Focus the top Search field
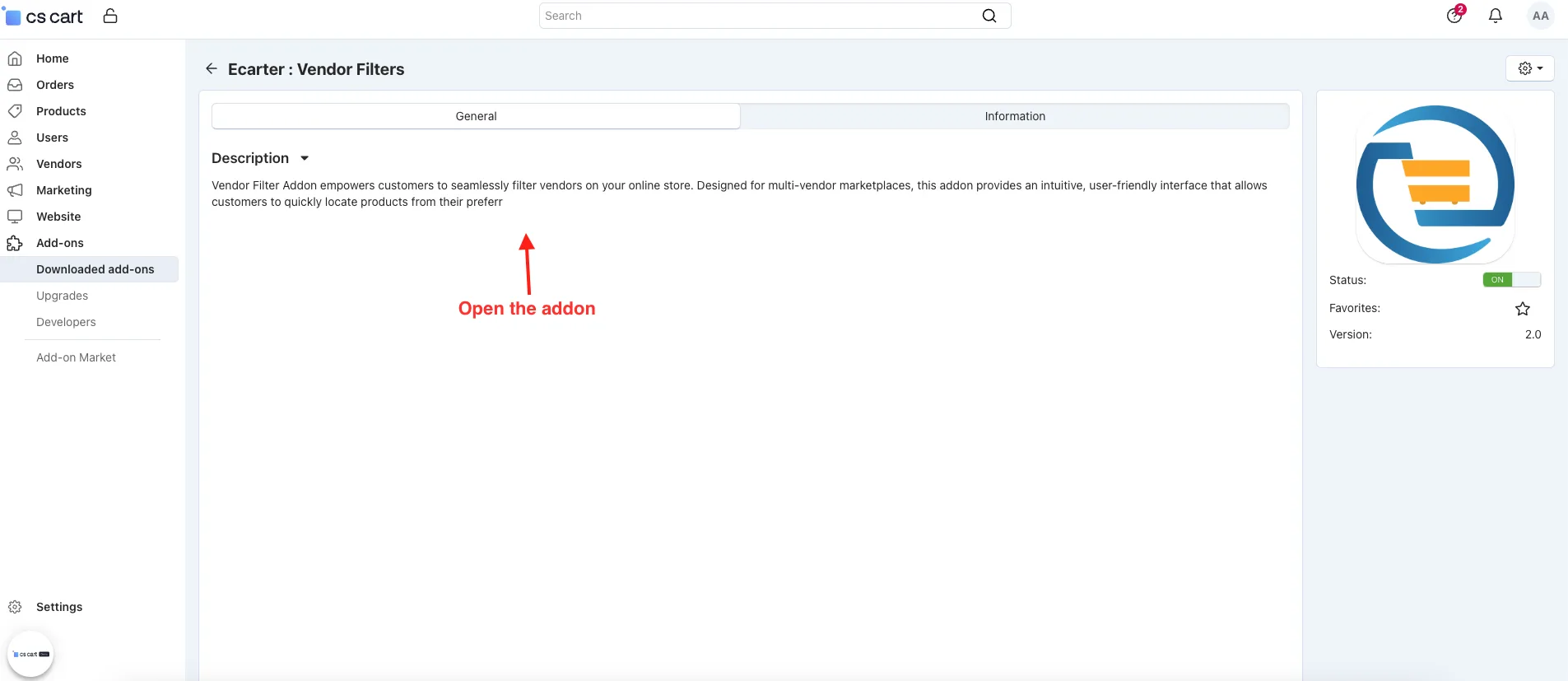Viewport: 1568px width, 681px height. pyautogui.click(x=775, y=16)
